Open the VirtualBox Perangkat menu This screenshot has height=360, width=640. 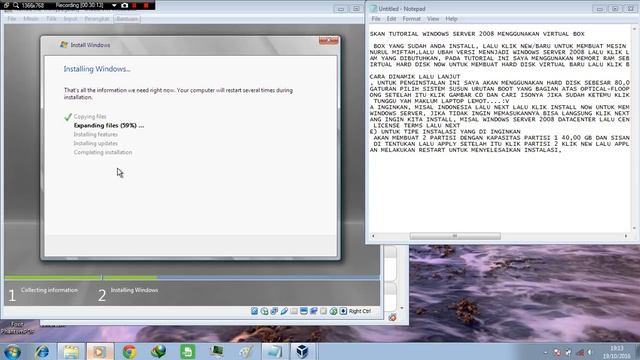[97, 19]
